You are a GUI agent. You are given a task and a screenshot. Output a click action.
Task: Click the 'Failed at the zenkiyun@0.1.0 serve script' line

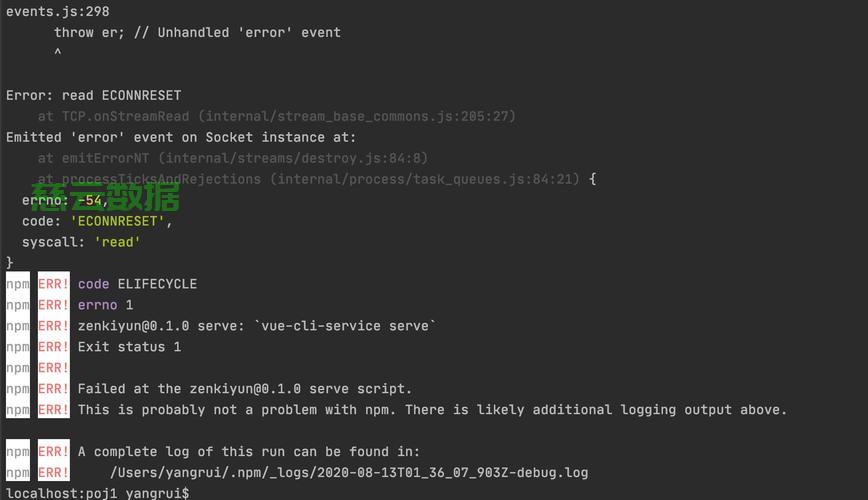245,389
